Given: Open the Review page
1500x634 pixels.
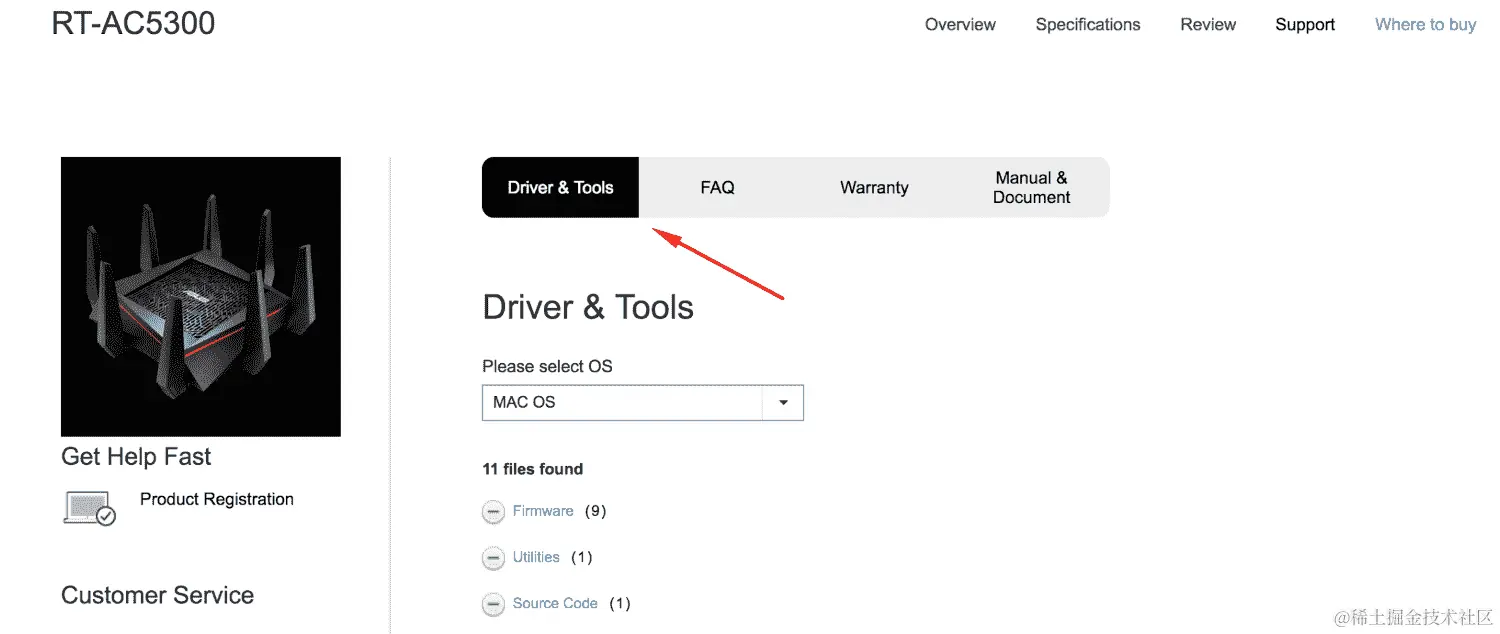Looking at the screenshot, I should 1208,25.
